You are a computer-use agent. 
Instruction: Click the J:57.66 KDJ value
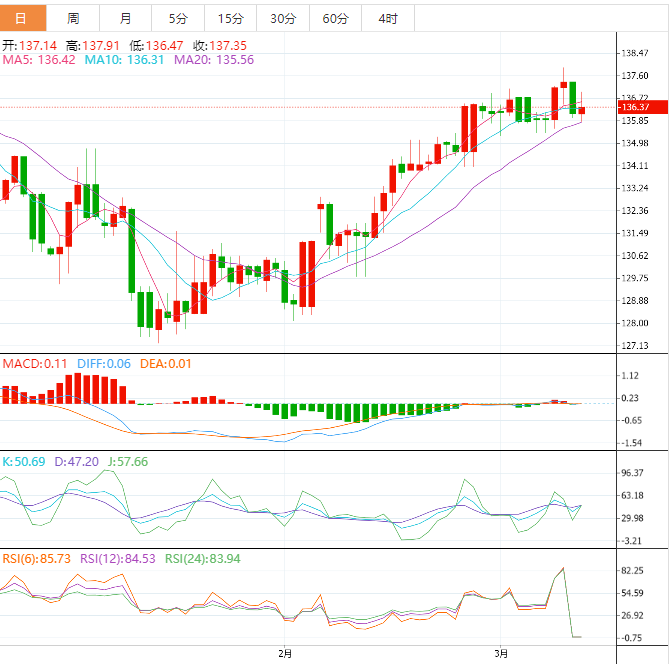pos(128,462)
